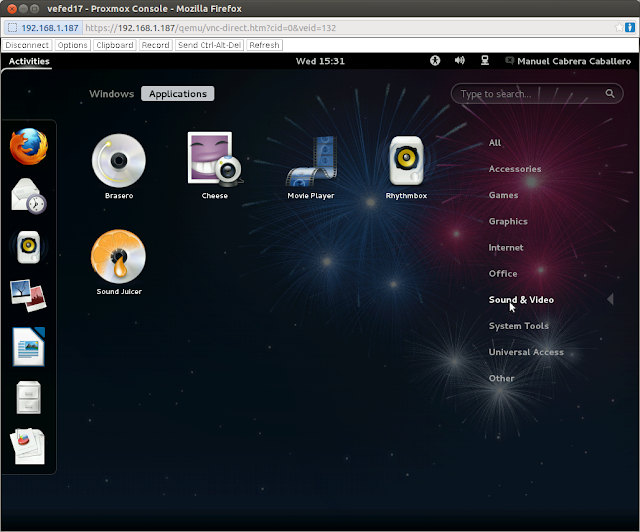
Task: Open Firefox from the dash
Action: tap(29, 146)
